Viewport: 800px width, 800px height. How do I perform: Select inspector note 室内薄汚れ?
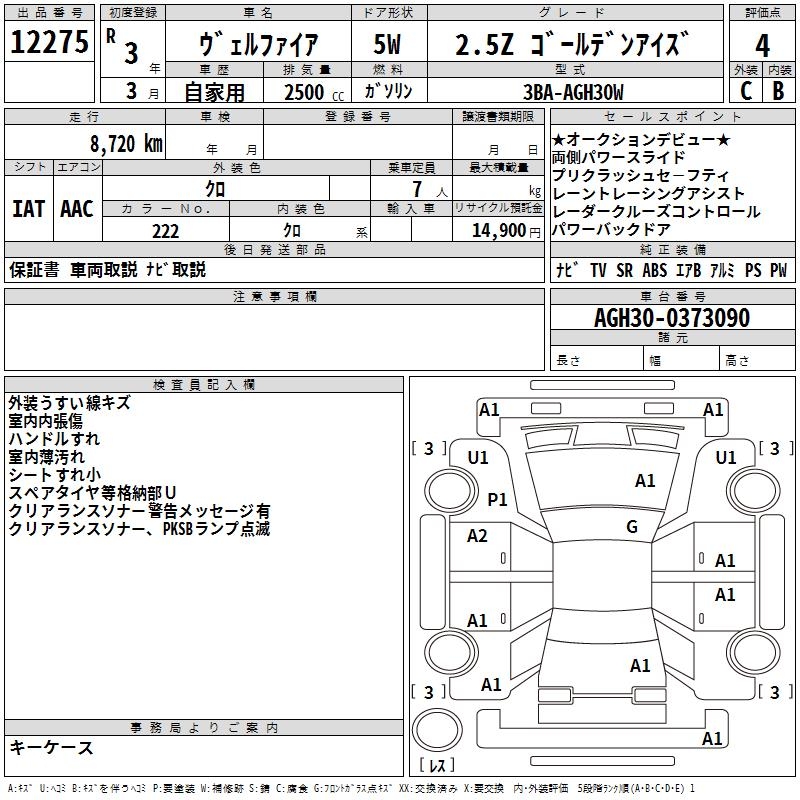(46, 457)
